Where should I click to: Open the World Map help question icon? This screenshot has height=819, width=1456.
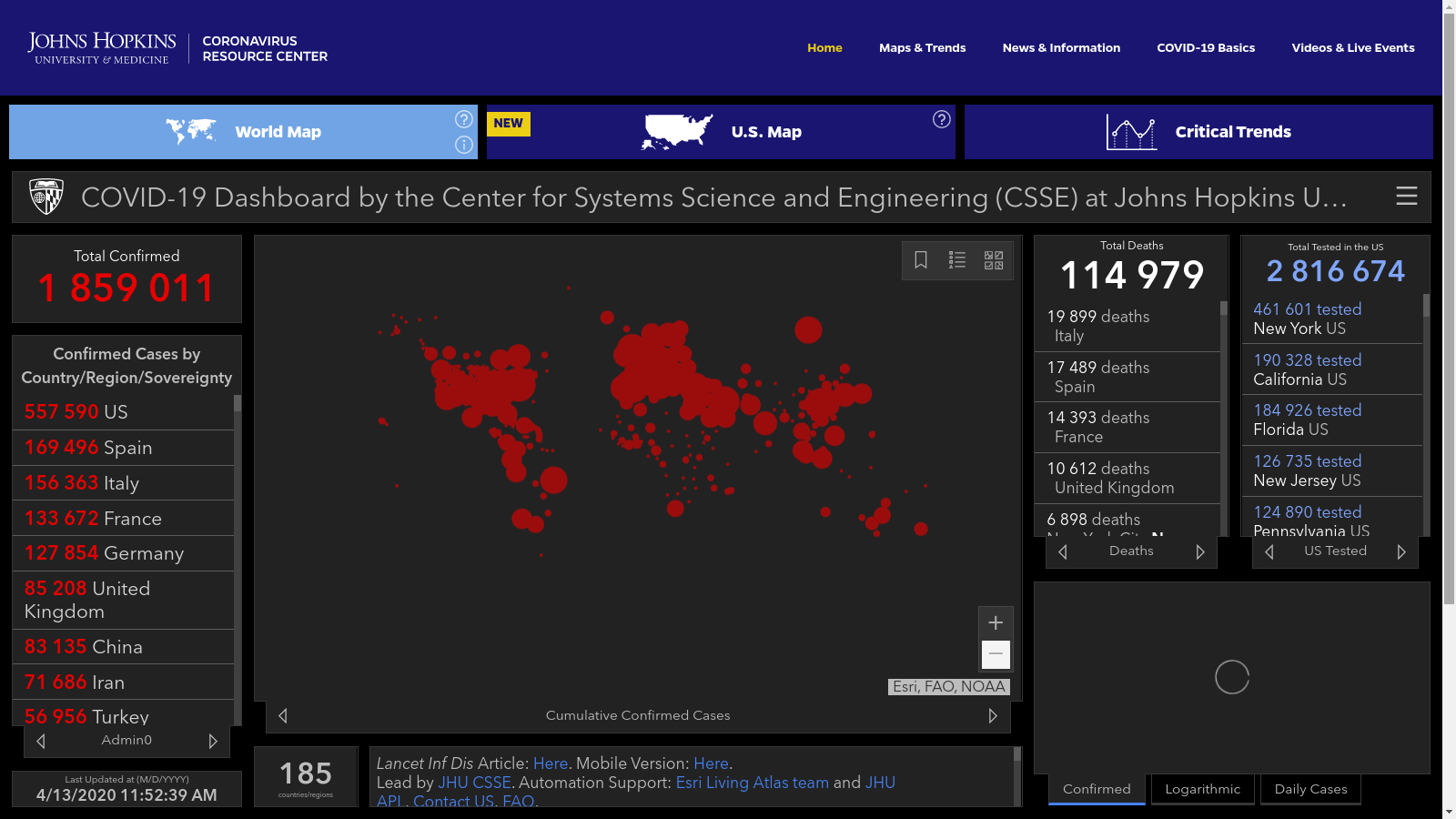coord(464,119)
